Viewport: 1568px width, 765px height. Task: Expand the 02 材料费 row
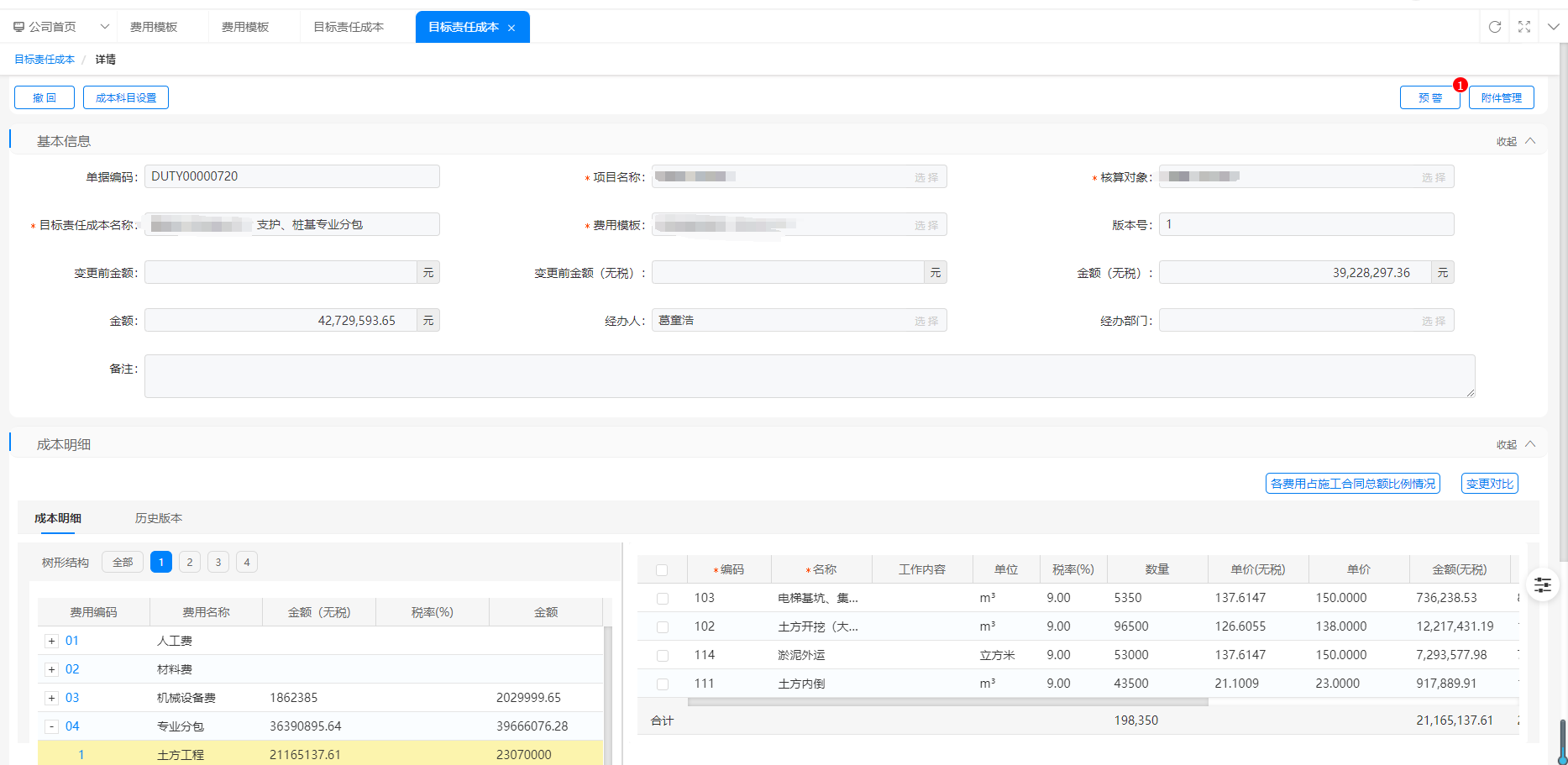(x=51, y=669)
